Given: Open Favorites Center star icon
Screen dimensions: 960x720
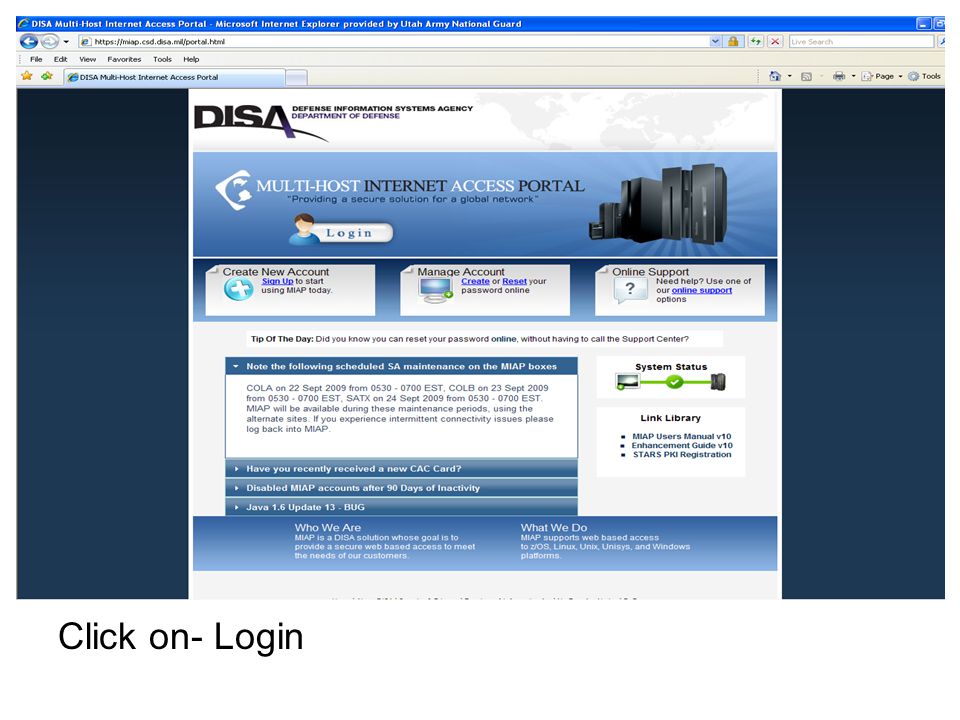Looking at the screenshot, I should (x=27, y=77).
